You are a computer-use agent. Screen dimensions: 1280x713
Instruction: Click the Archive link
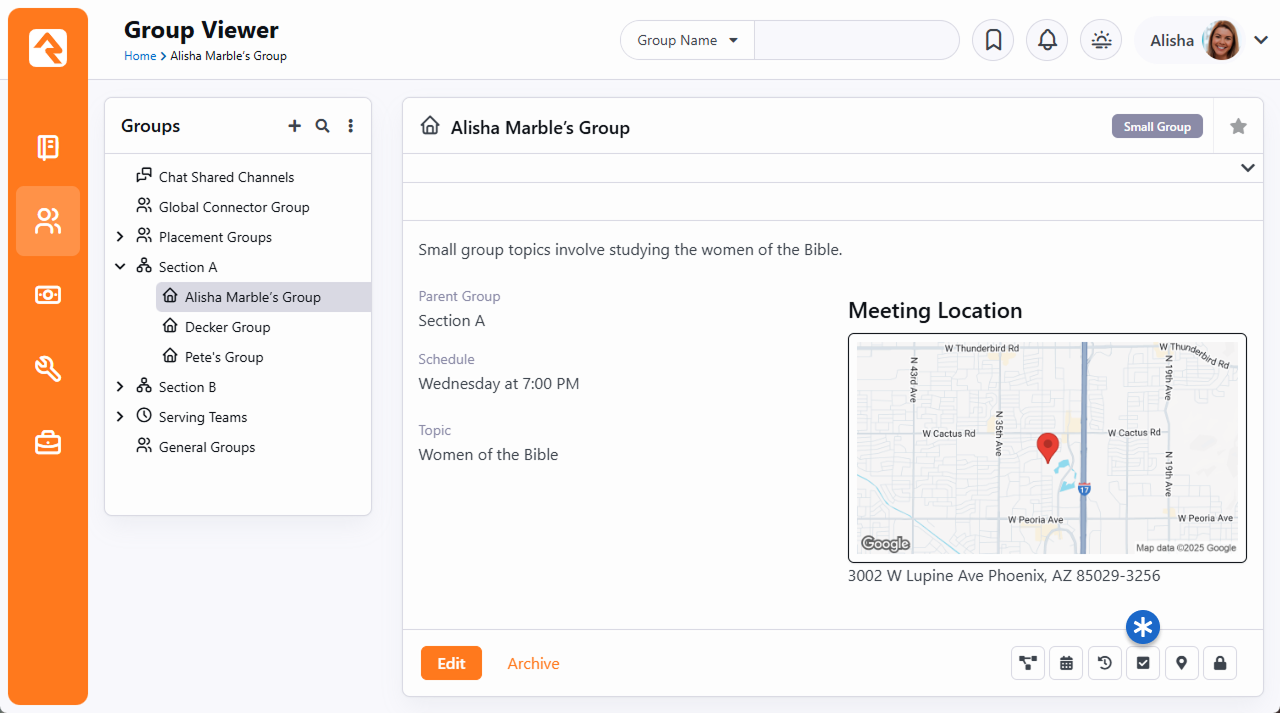[533, 663]
